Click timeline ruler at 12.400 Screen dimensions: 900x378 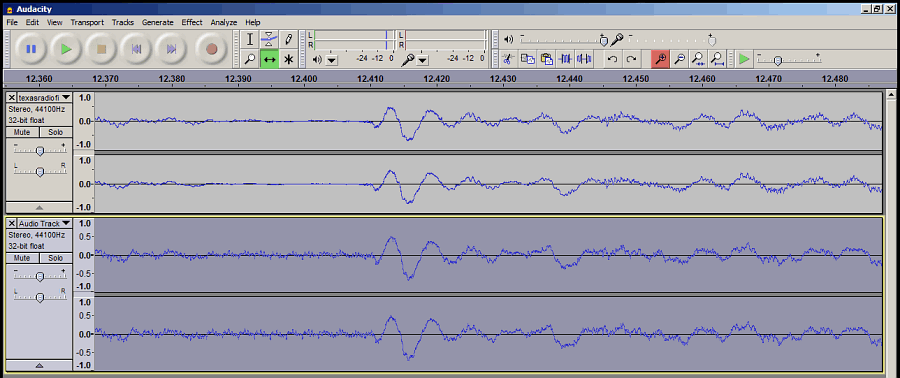coord(304,79)
